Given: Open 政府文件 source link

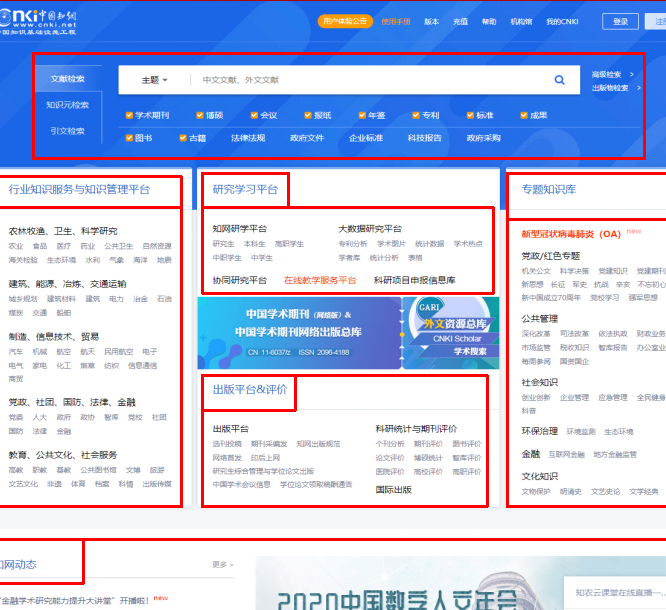Looking at the screenshot, I should tap(307, 138).
